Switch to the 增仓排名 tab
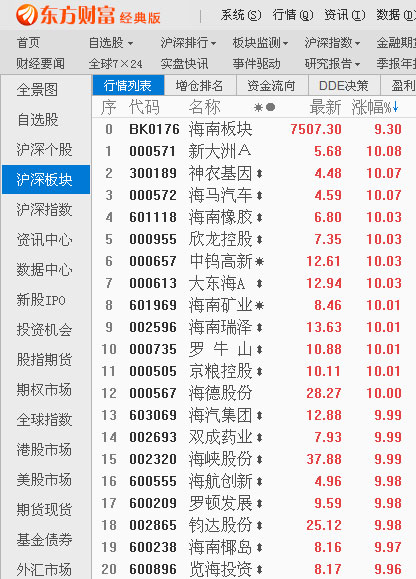Screen dimensions: 416x579 pos(199,86)
